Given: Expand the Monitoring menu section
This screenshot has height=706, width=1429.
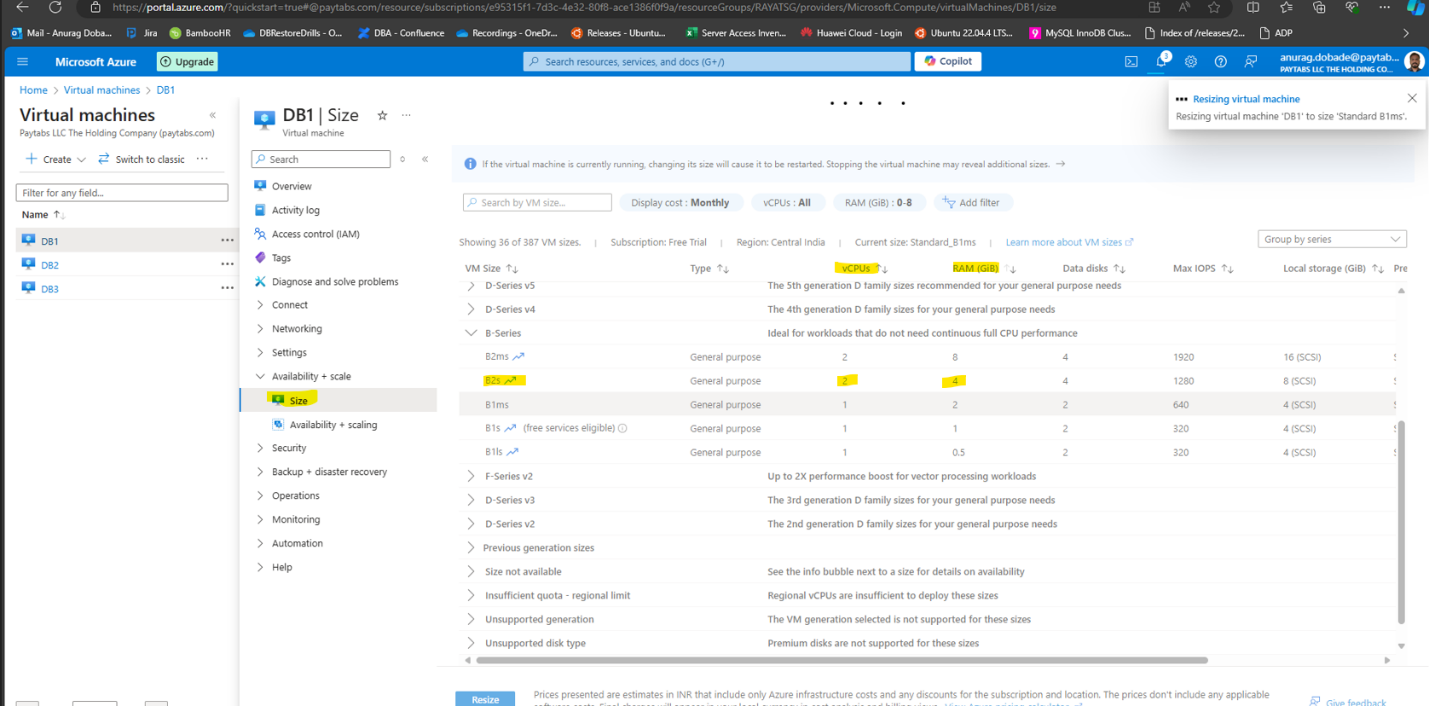Looking at the screenshot, I should (x=260, y=520).
